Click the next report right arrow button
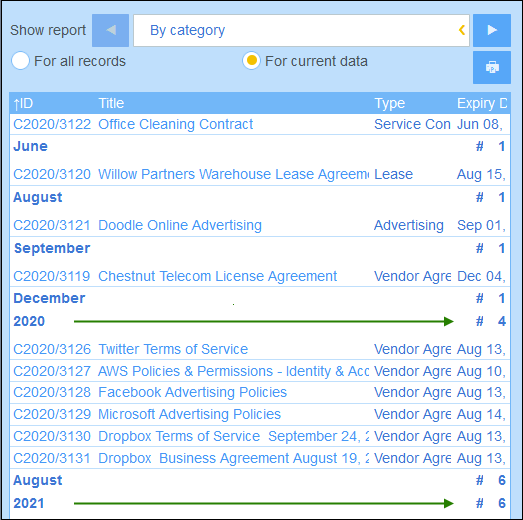 pos(492,30)
